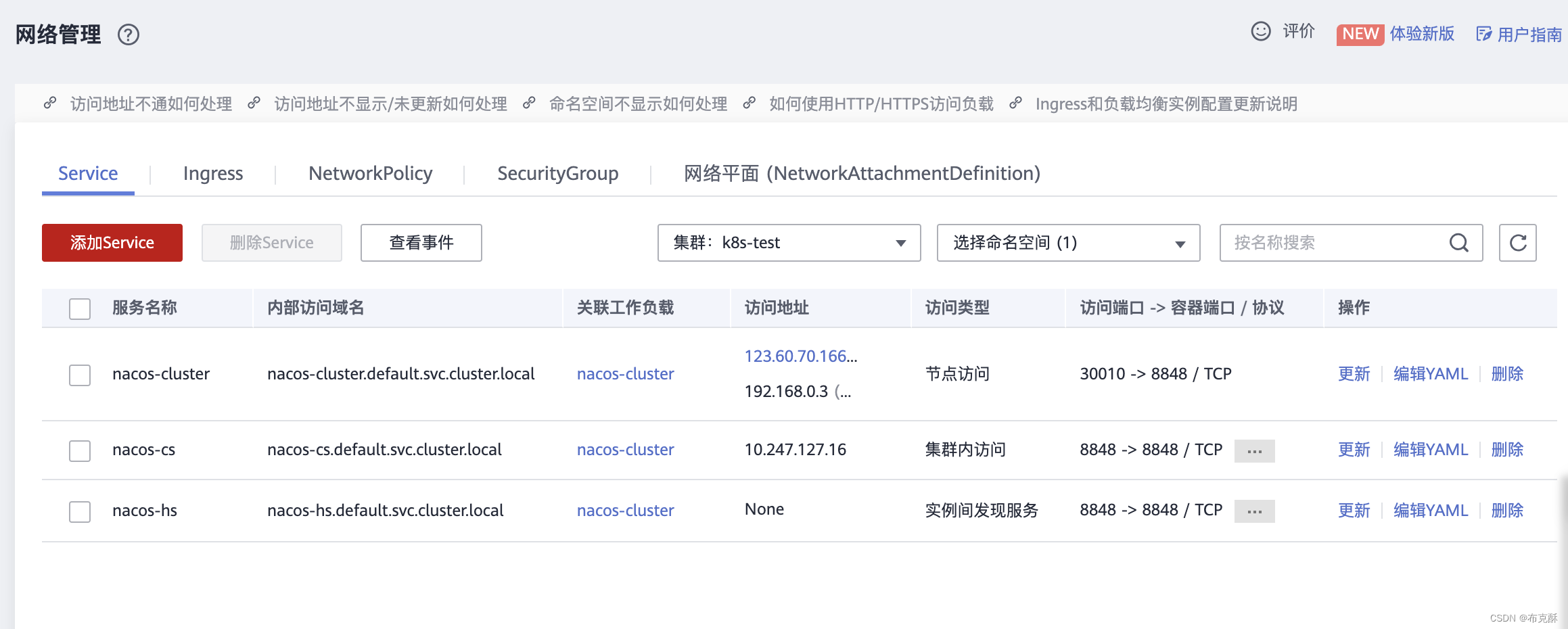Click the refresh list icon button
Image resolution: width=1568 pixels, height=629 pixels.
pyautogui.click(x=1518, y=243)
